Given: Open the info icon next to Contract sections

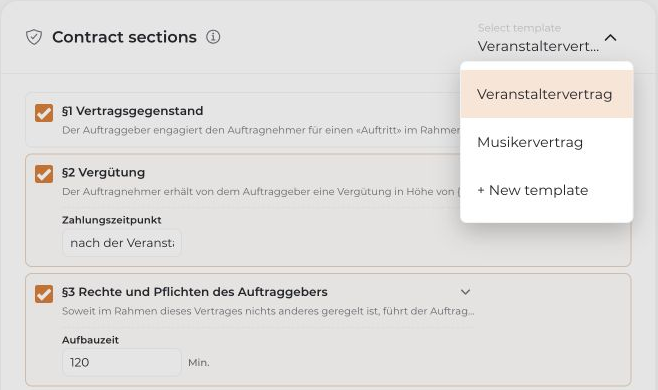Looking at the screenshot, I should tap(213, 37).
